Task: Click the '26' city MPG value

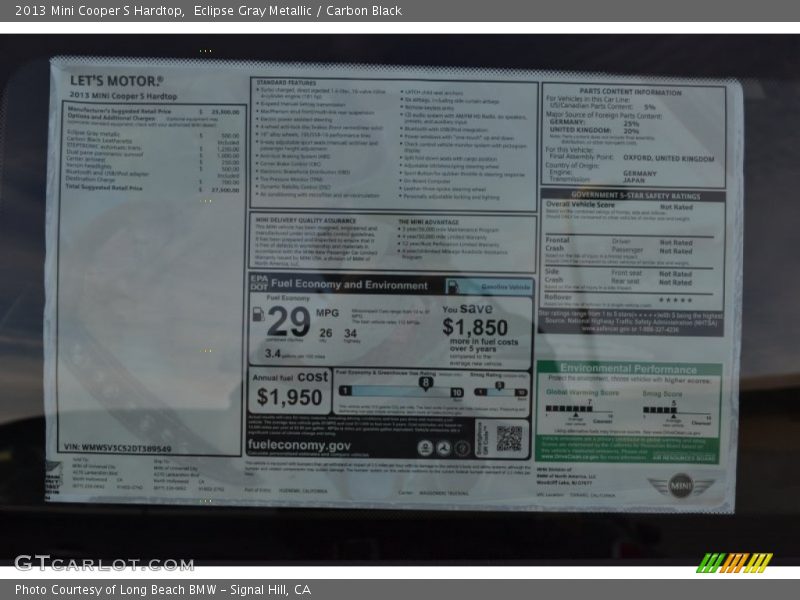Action: click(326, 333)
